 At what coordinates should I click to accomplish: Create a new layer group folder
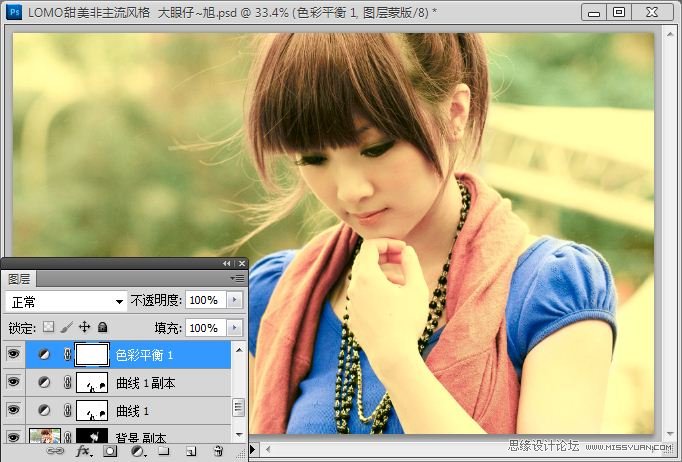pyautogui.click(x=164, y=451)
